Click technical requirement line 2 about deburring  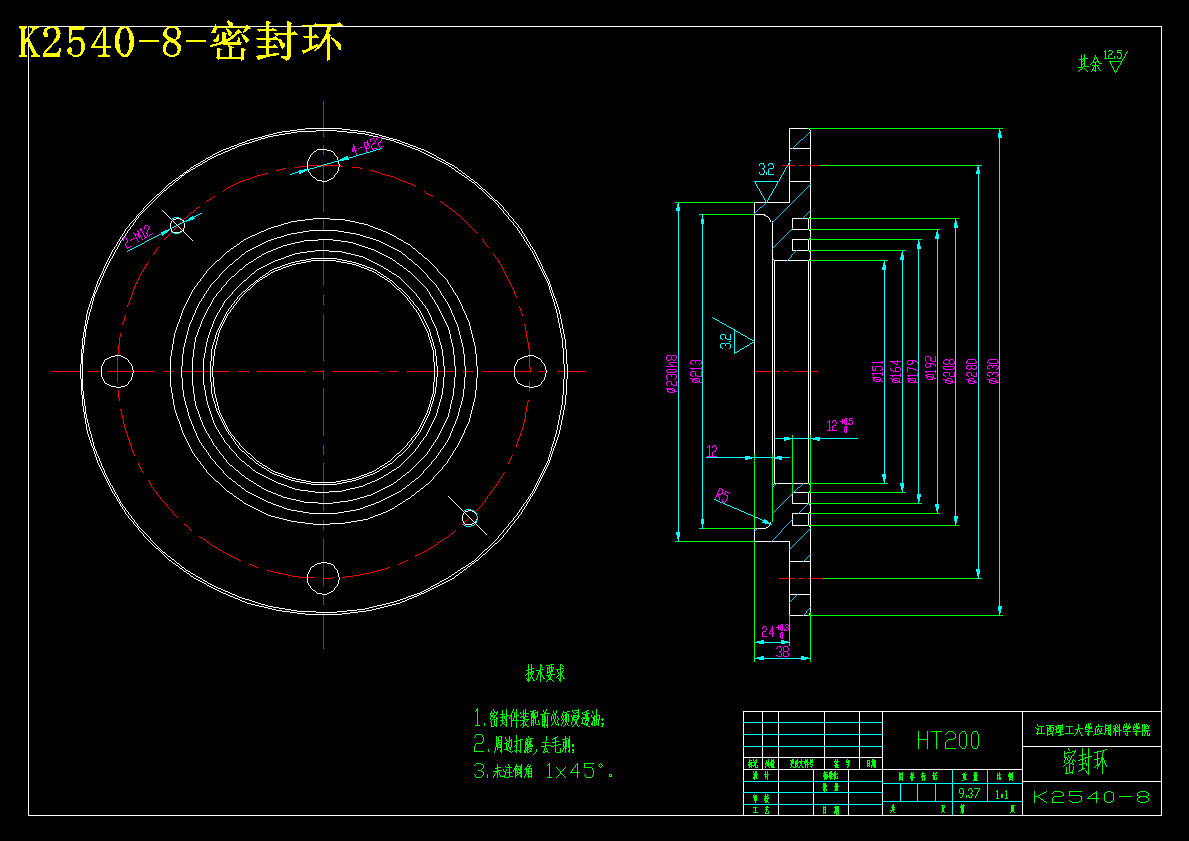(525, 745)
